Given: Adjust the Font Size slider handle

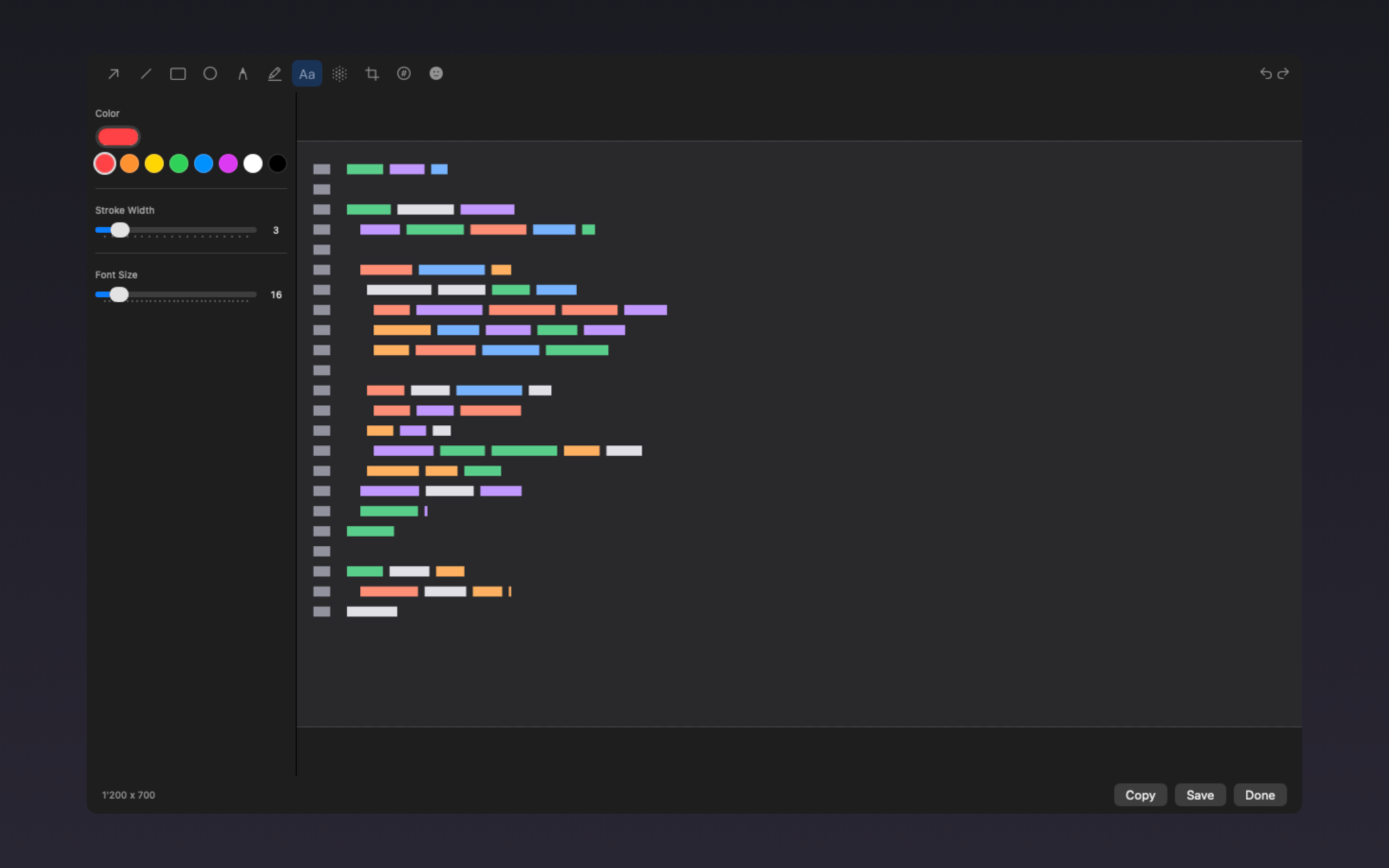Looking at the screenshot, I should 120,295.
